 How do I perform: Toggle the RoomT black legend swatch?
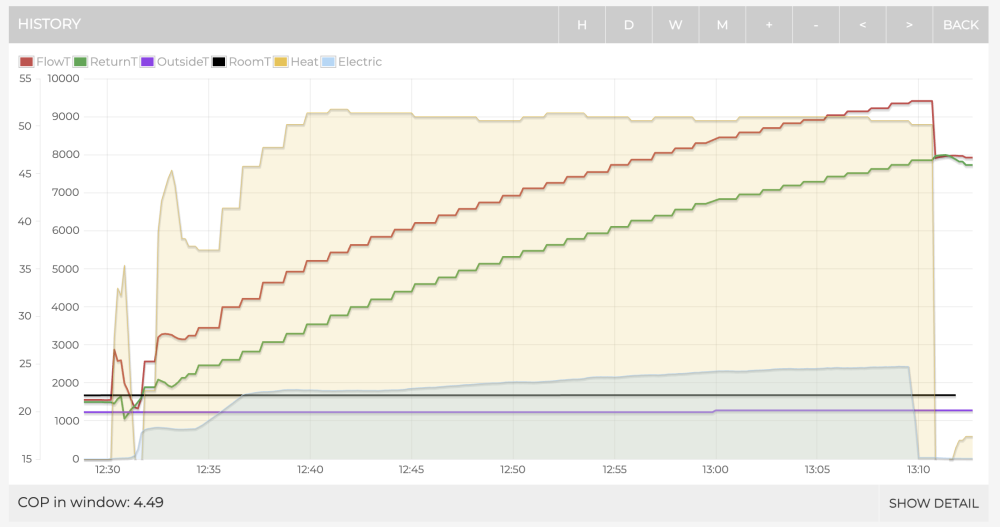click(x=219, y=62)
